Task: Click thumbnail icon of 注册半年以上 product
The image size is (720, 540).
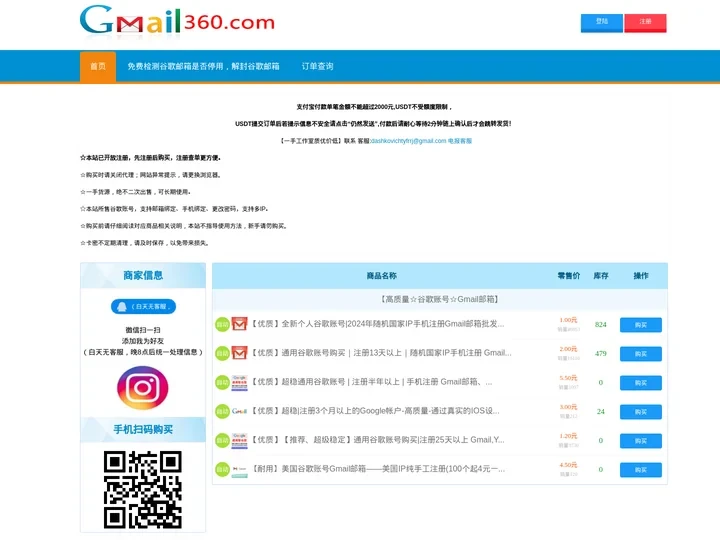Action: click(x=239, y=382)
